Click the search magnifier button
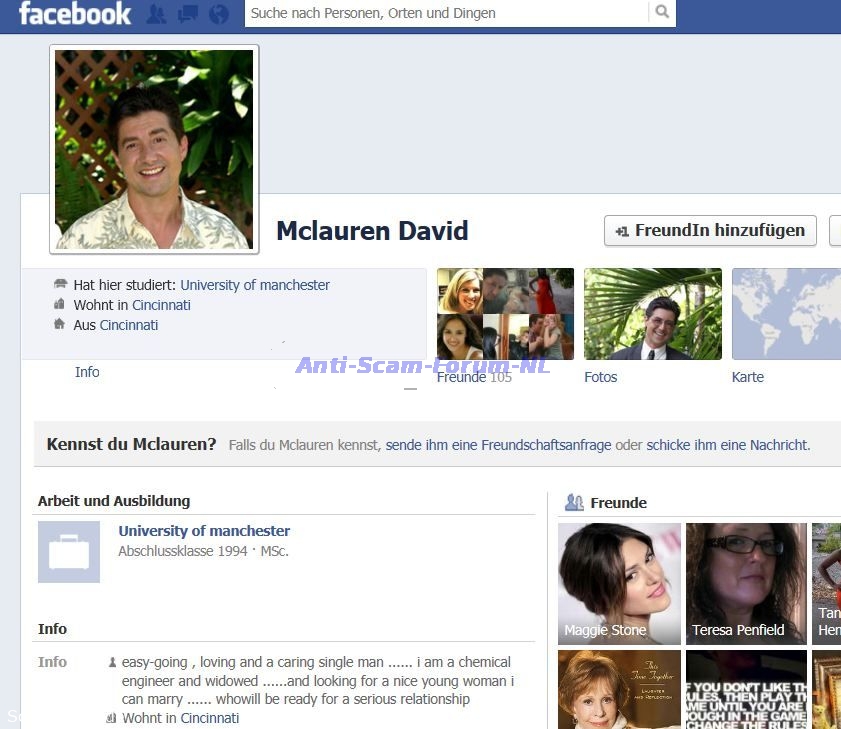 point(661,13)
